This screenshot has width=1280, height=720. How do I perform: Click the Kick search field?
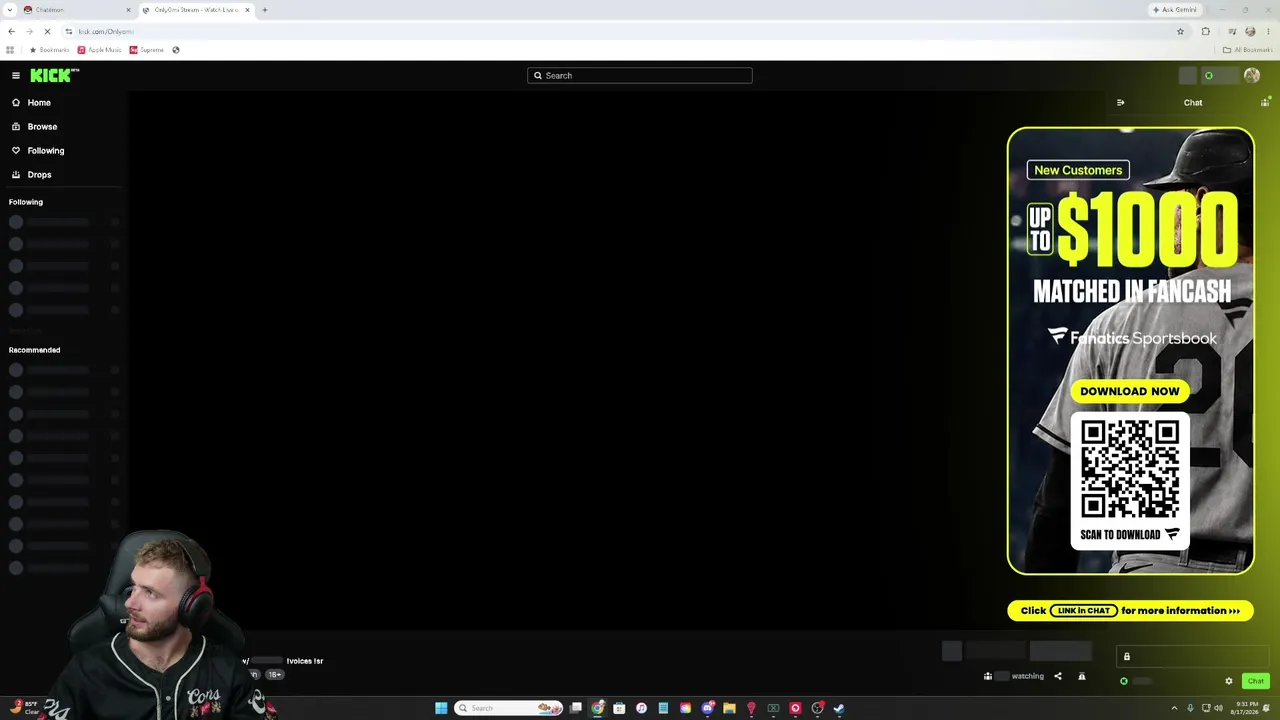640,75
